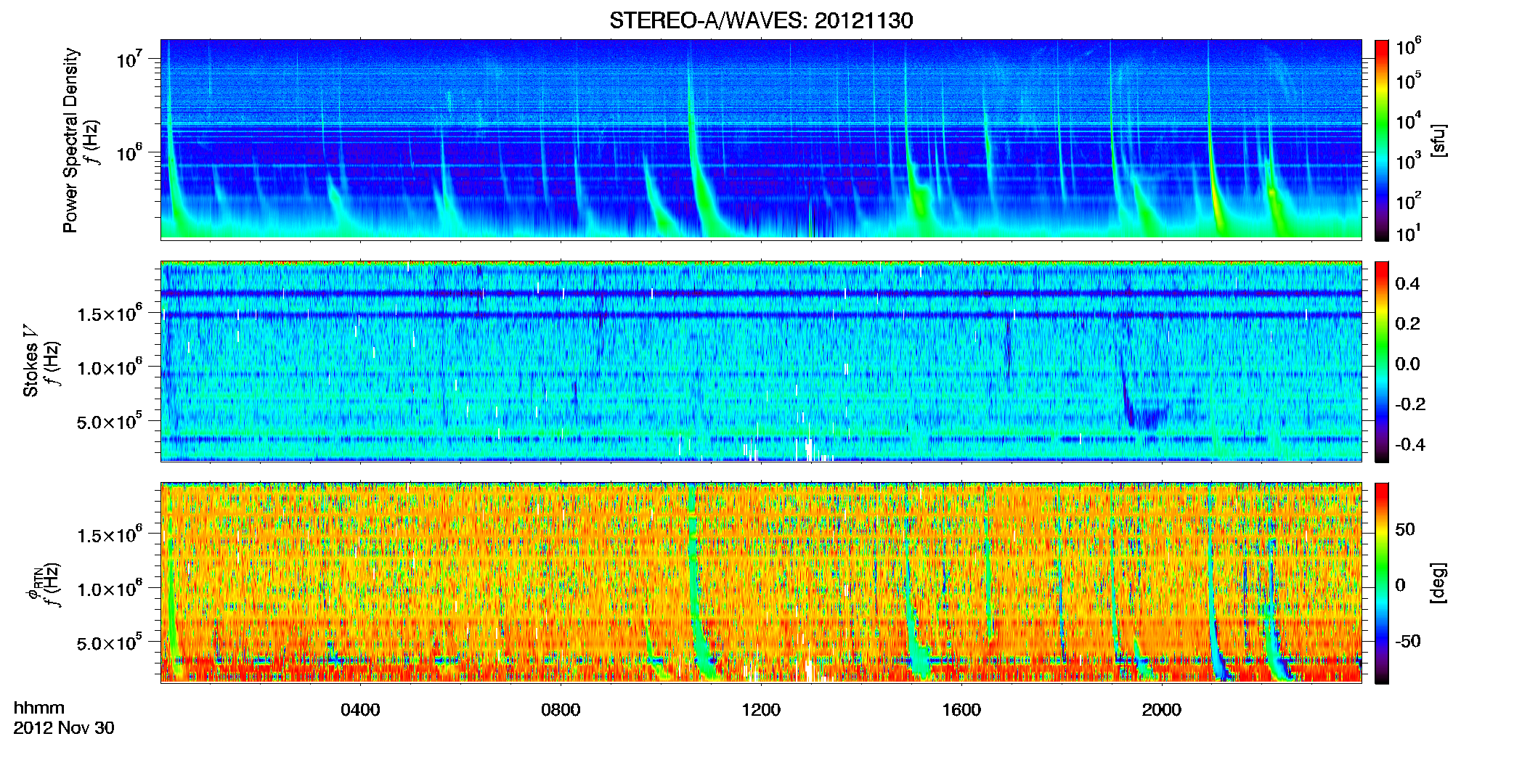Click the 10^3 value on sfu color bar
1522x784 pixels.
click(1408, 160)
